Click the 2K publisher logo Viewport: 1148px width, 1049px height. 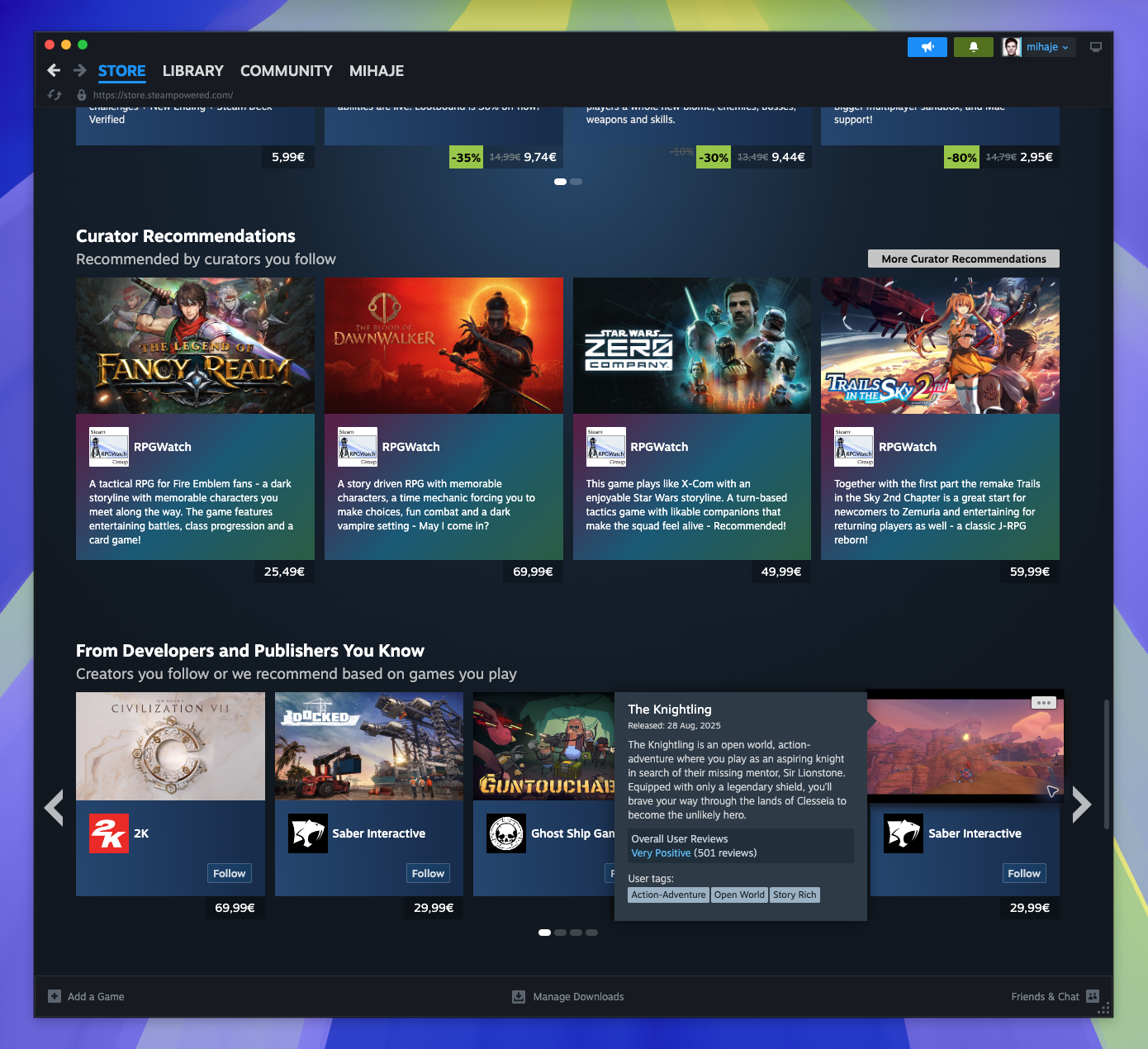click(x=109, y=833)
